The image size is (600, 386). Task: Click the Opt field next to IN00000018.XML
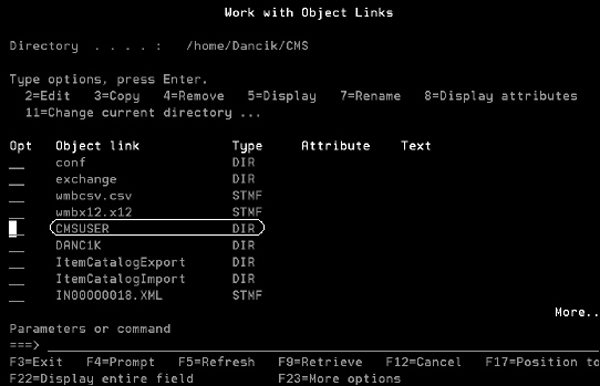pos(17,296)
